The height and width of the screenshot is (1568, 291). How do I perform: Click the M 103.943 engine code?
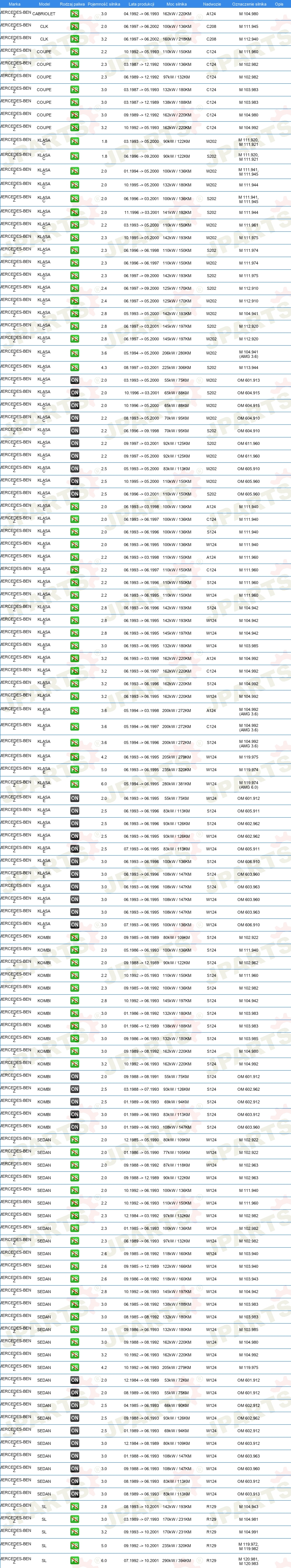point(248,1279)
